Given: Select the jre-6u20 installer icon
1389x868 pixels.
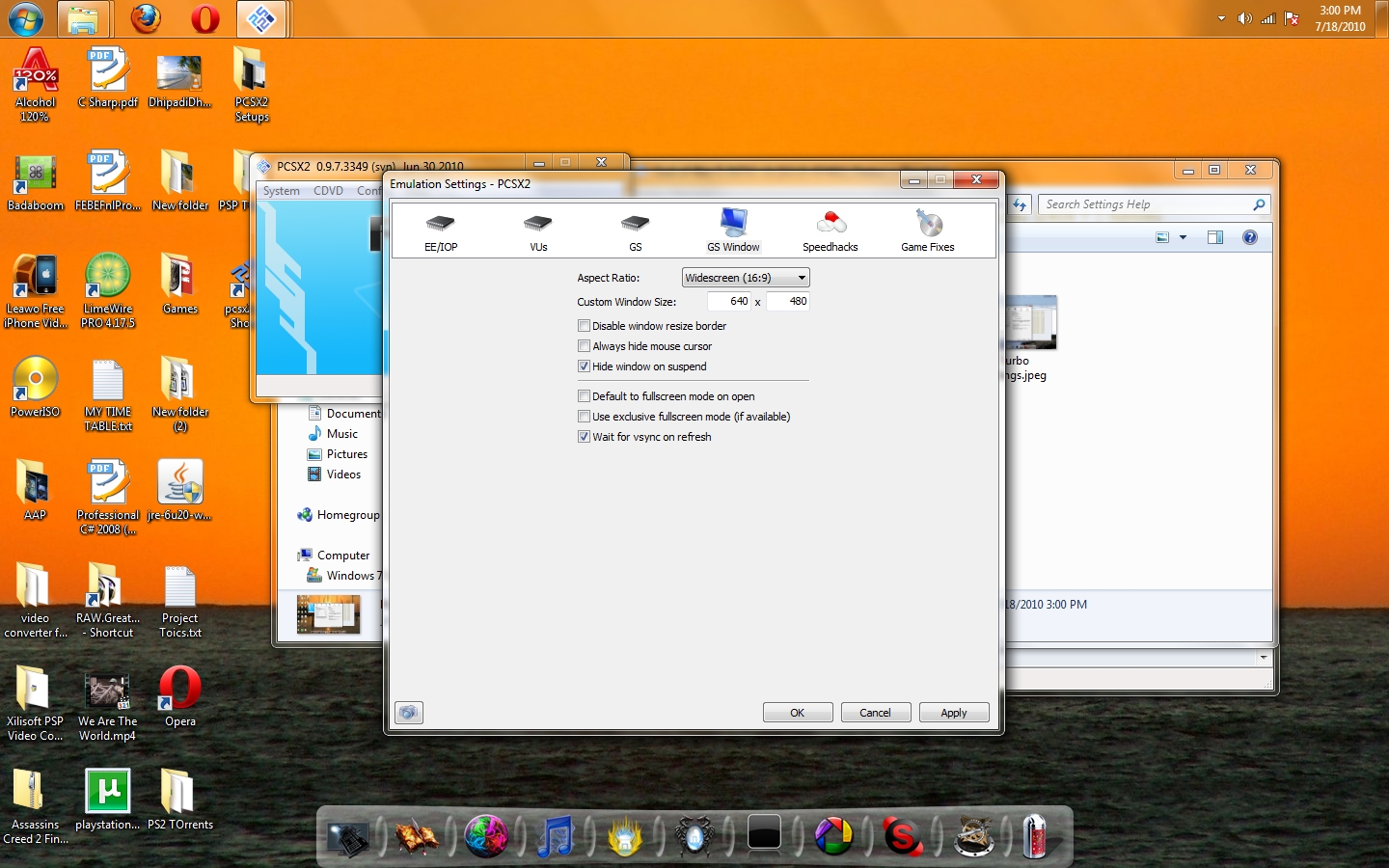Looking at the screenshot, I should [x=180, y=491].
